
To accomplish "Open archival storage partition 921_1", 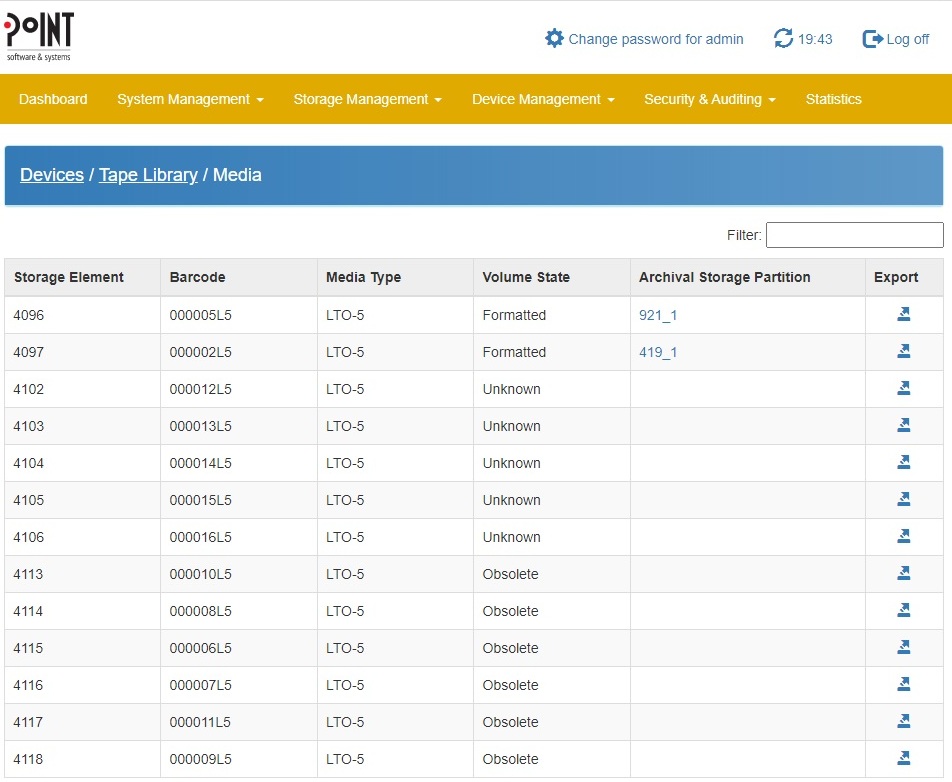I will tap(658, 315).
